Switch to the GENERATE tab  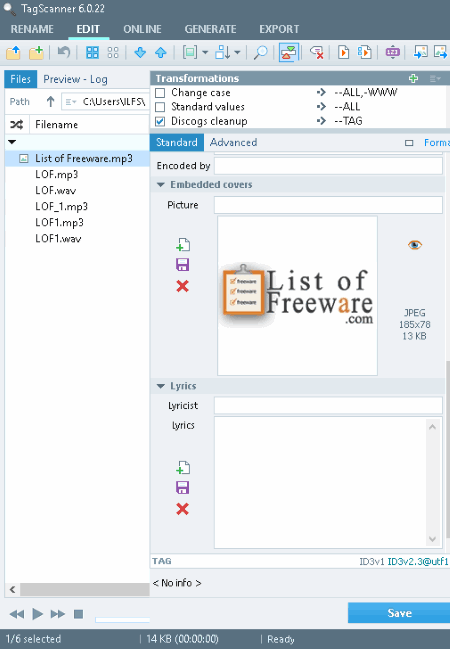(x=210, y=29)
